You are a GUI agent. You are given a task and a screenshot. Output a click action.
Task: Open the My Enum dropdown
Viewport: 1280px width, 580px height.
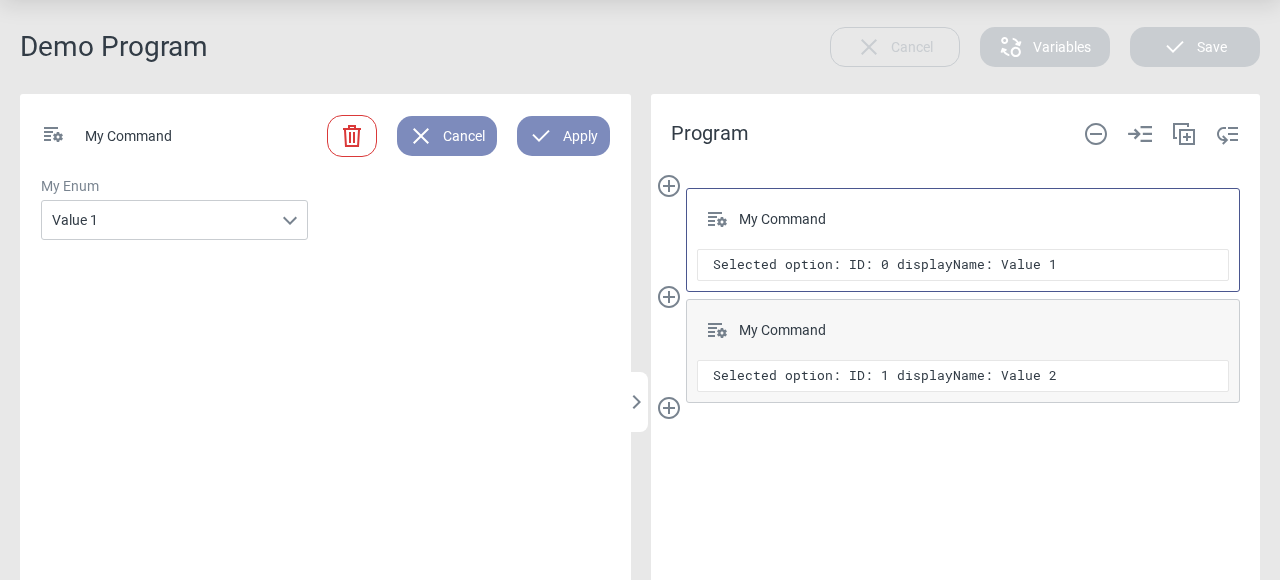(x=174, y=220)
